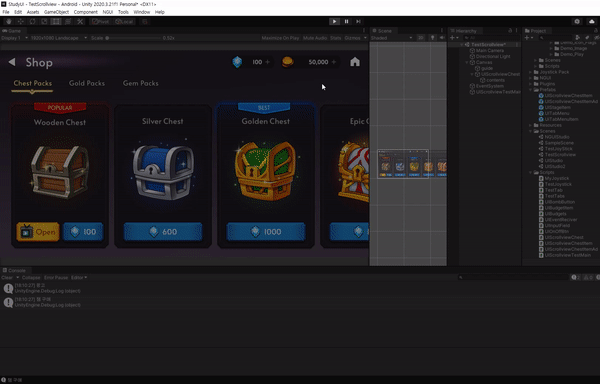Select the Hand tool in toolbar

point(8,22)
